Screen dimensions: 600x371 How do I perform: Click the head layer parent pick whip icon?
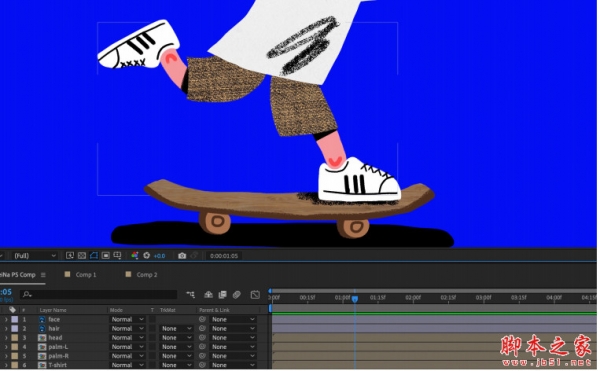(202, 338)
